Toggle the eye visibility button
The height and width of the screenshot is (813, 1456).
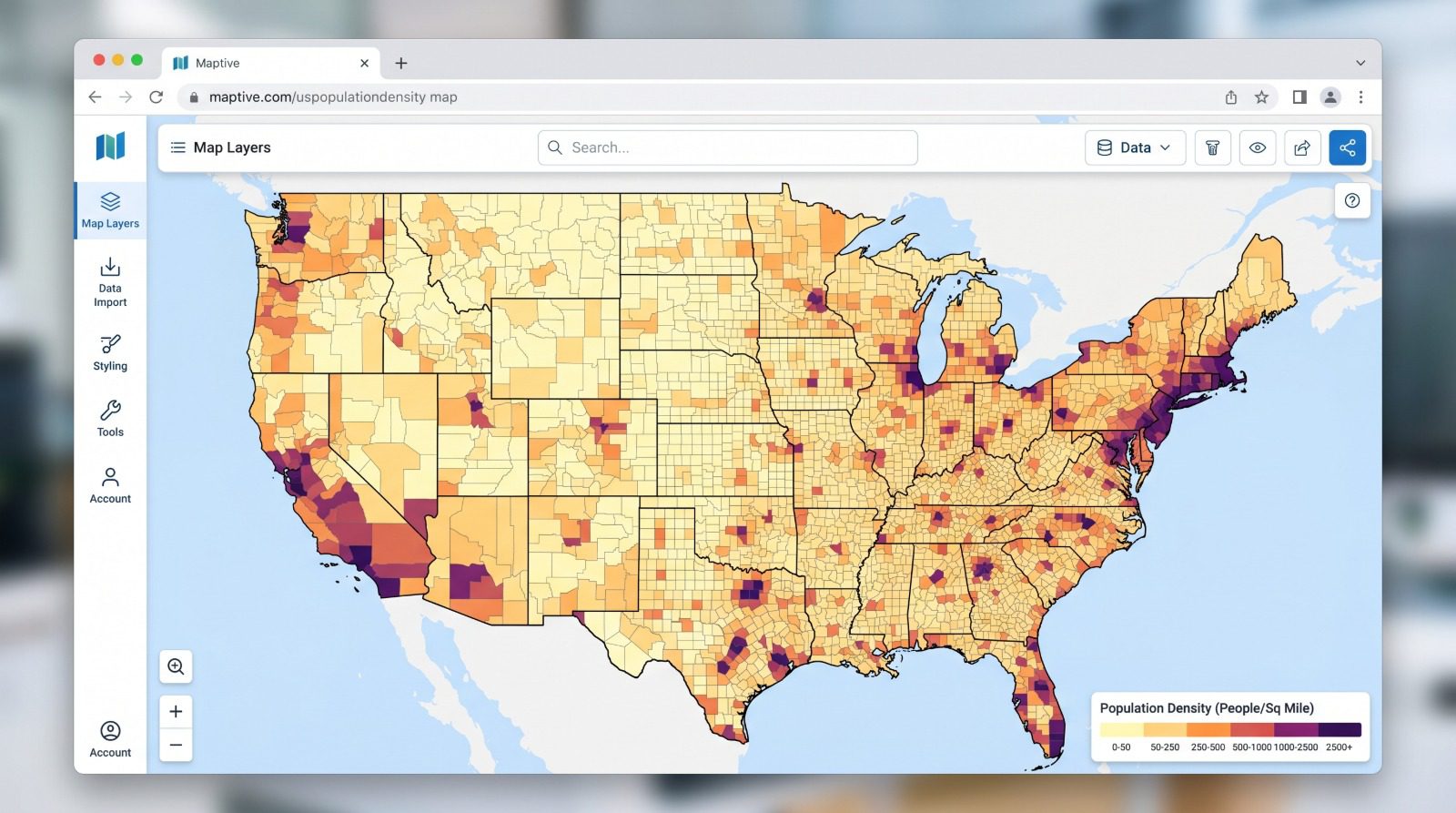(1258, 147)
